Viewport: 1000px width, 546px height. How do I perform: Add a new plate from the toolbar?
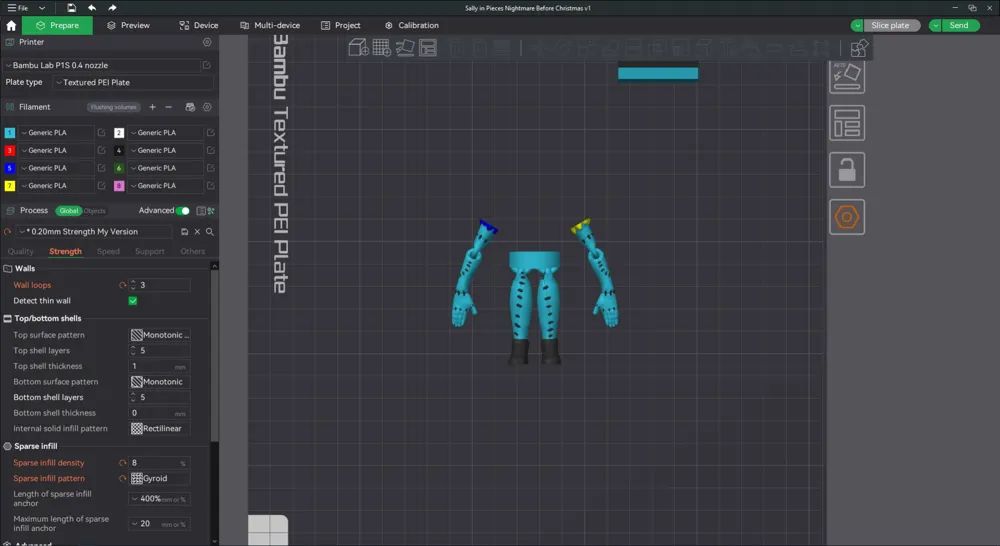pyautogui.click(x=381, y=48)
